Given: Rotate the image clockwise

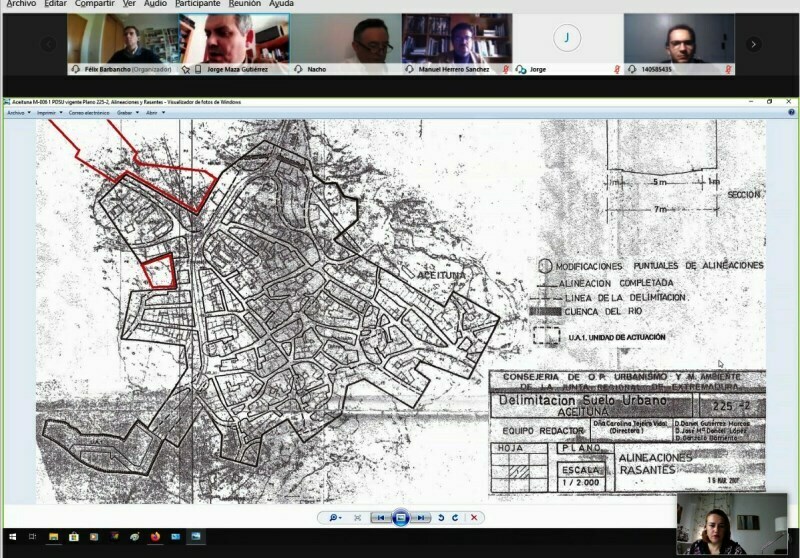Looking at the screenshot, I should point(455,518).
